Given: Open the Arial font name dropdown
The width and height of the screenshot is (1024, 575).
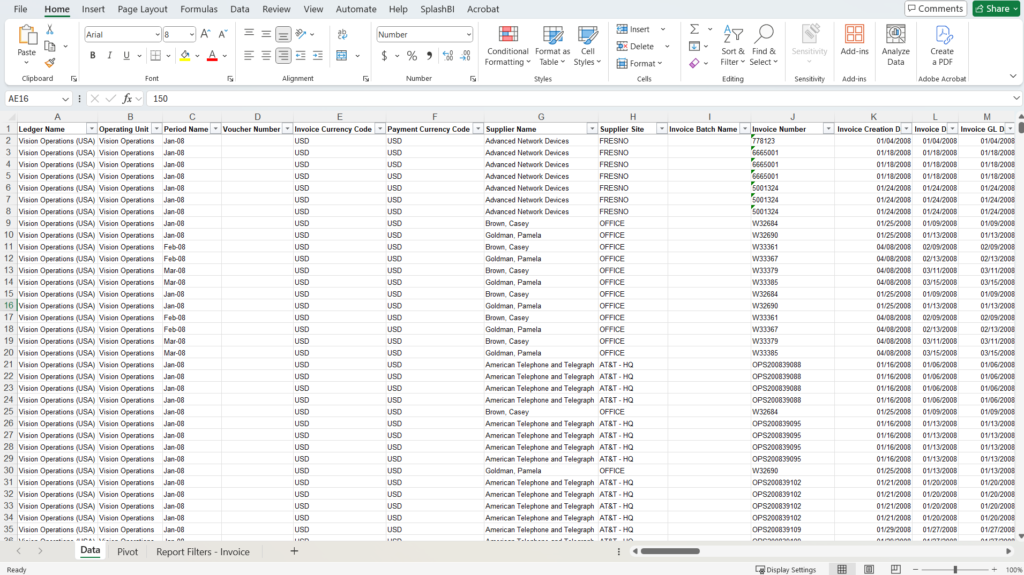Looking at the screenshot, I should point(157,35).
